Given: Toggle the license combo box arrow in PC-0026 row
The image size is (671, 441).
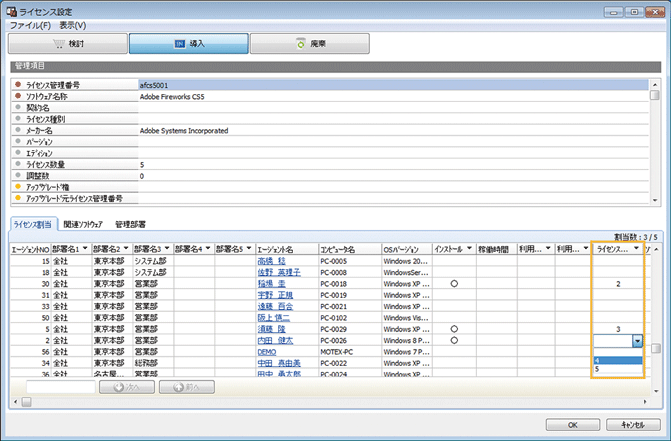Looking at the screenshot, I should pos(637,341).
